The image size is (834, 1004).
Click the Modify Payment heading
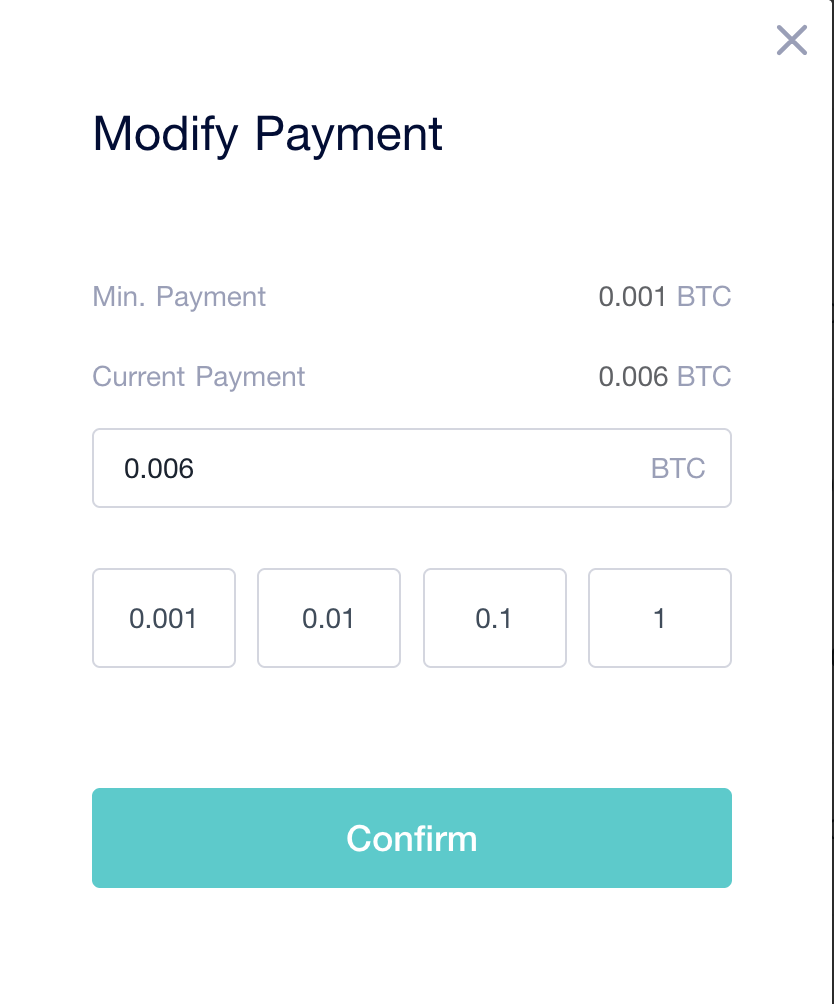pos(268,134)
